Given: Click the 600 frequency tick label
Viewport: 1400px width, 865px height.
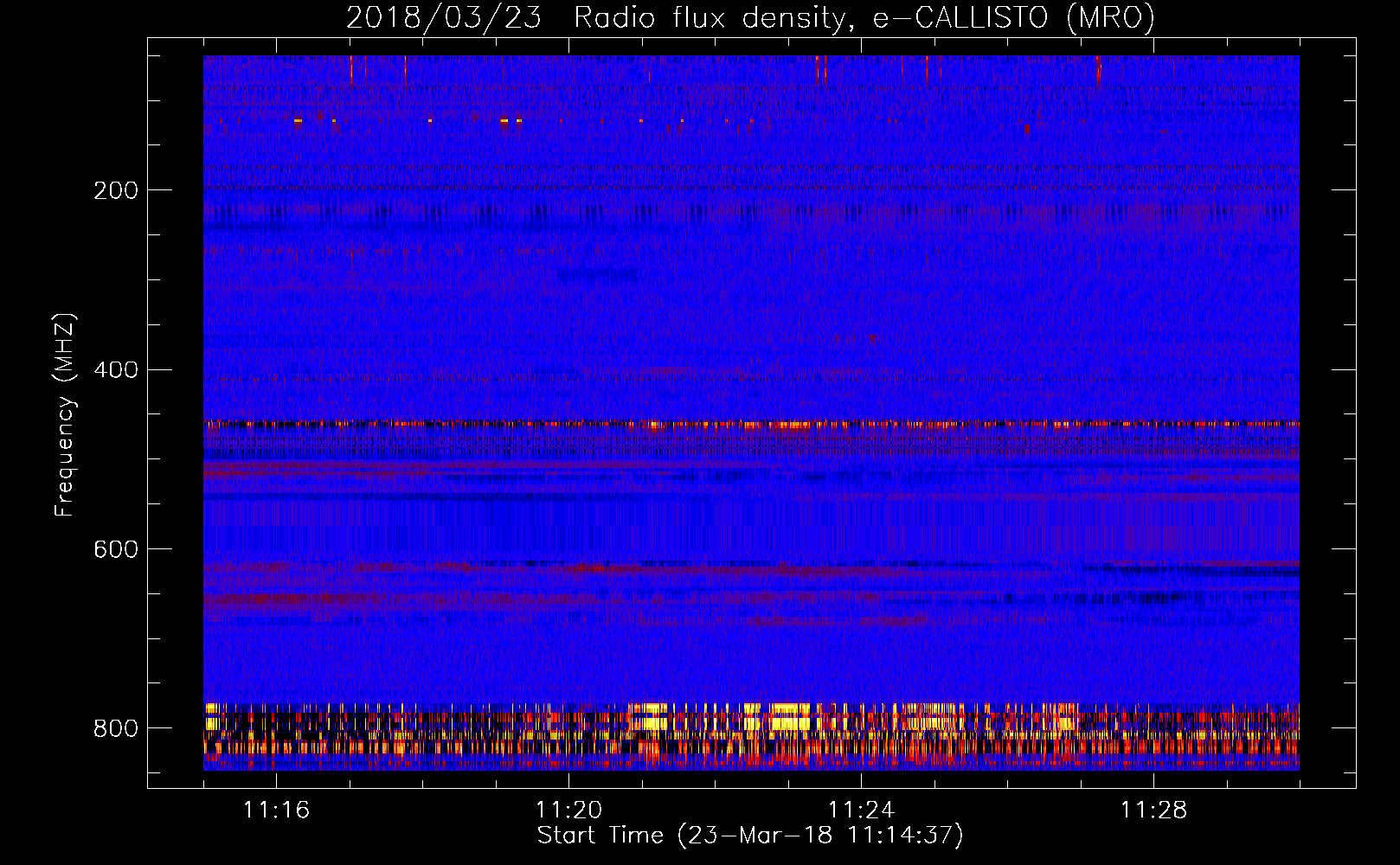Looking at the screenshot, I should (x=115, y=550).
